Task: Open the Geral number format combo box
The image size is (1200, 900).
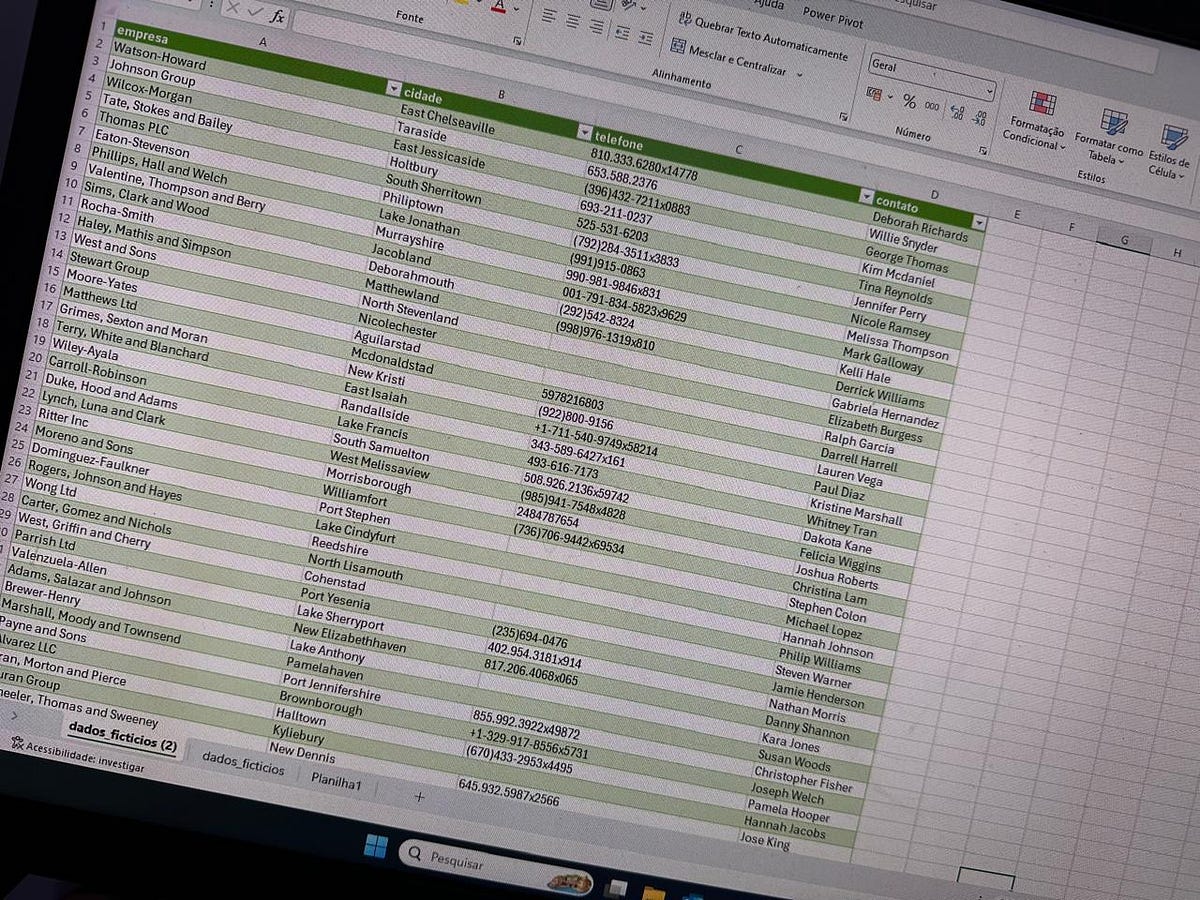Action: pos(931,75)
